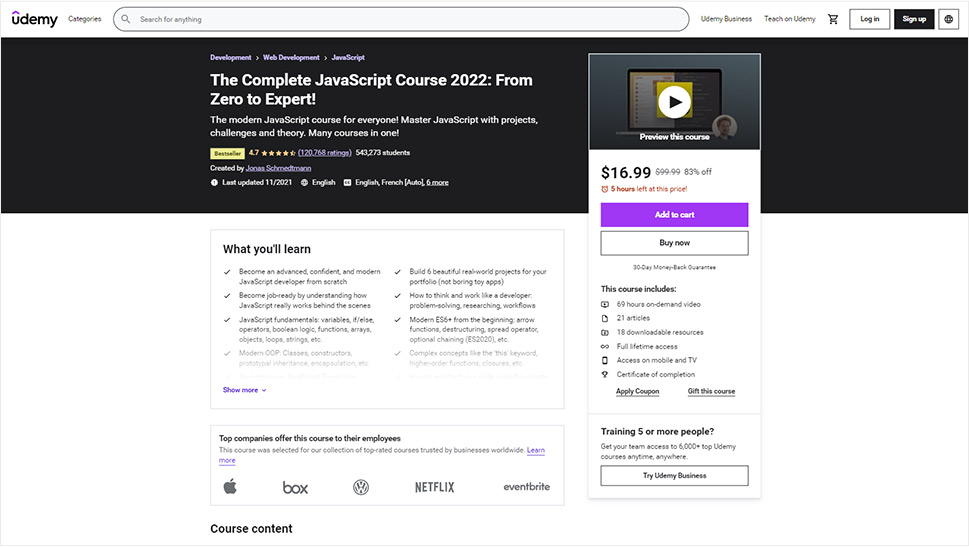
Task: Click the Netflix company logo
Action: (x=434, y=487)
